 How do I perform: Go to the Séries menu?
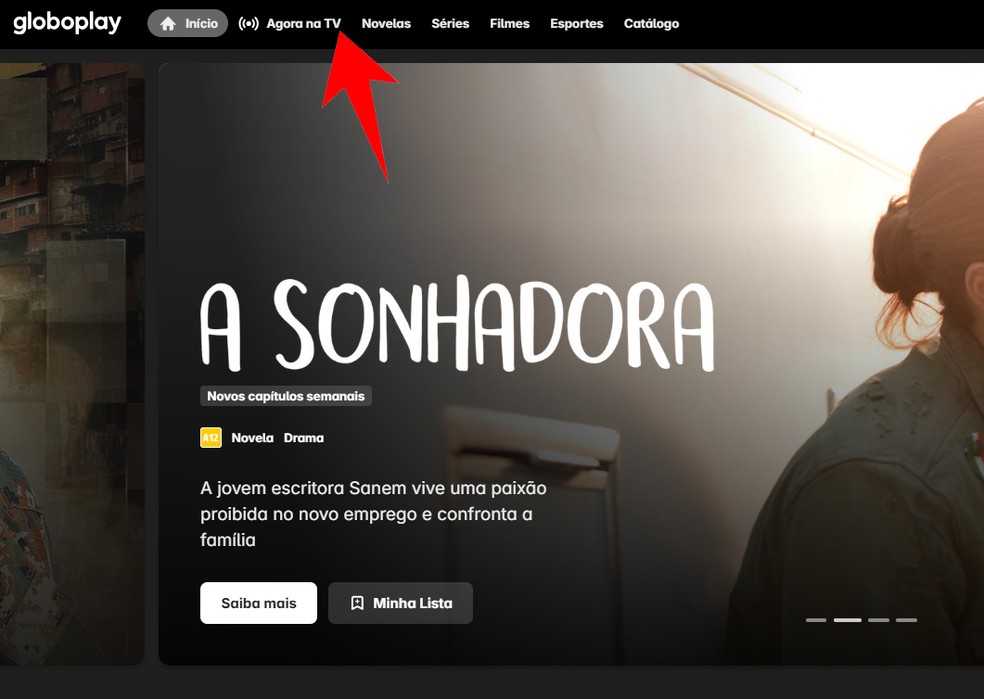[450, 24]
